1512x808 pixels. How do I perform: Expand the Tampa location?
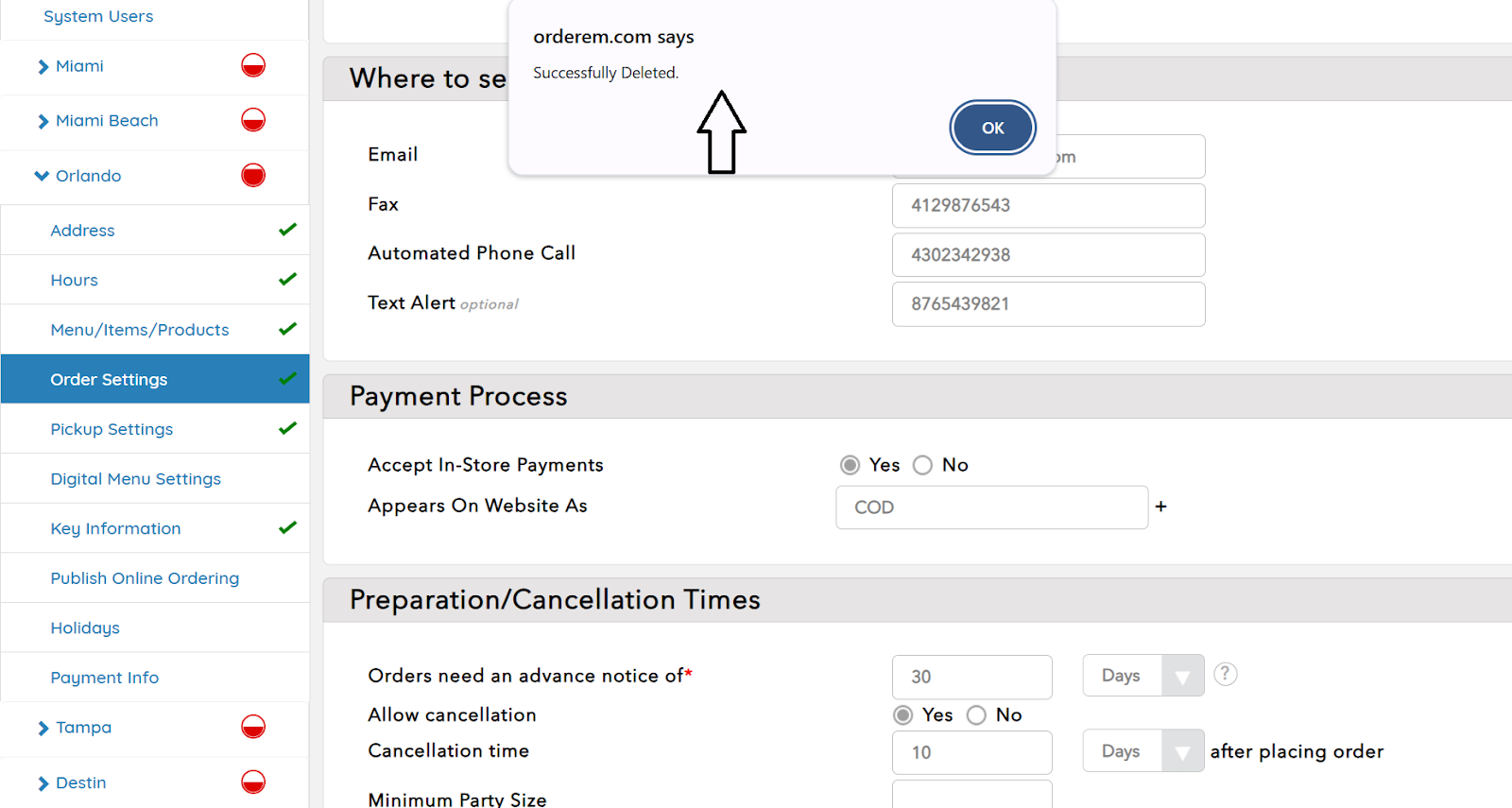pos(43,728)
